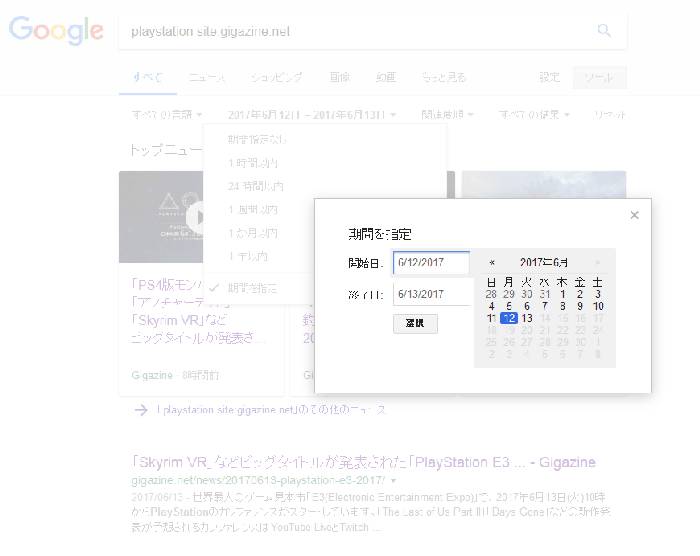Choose 1 時間以内 menu option

point(253,163)
